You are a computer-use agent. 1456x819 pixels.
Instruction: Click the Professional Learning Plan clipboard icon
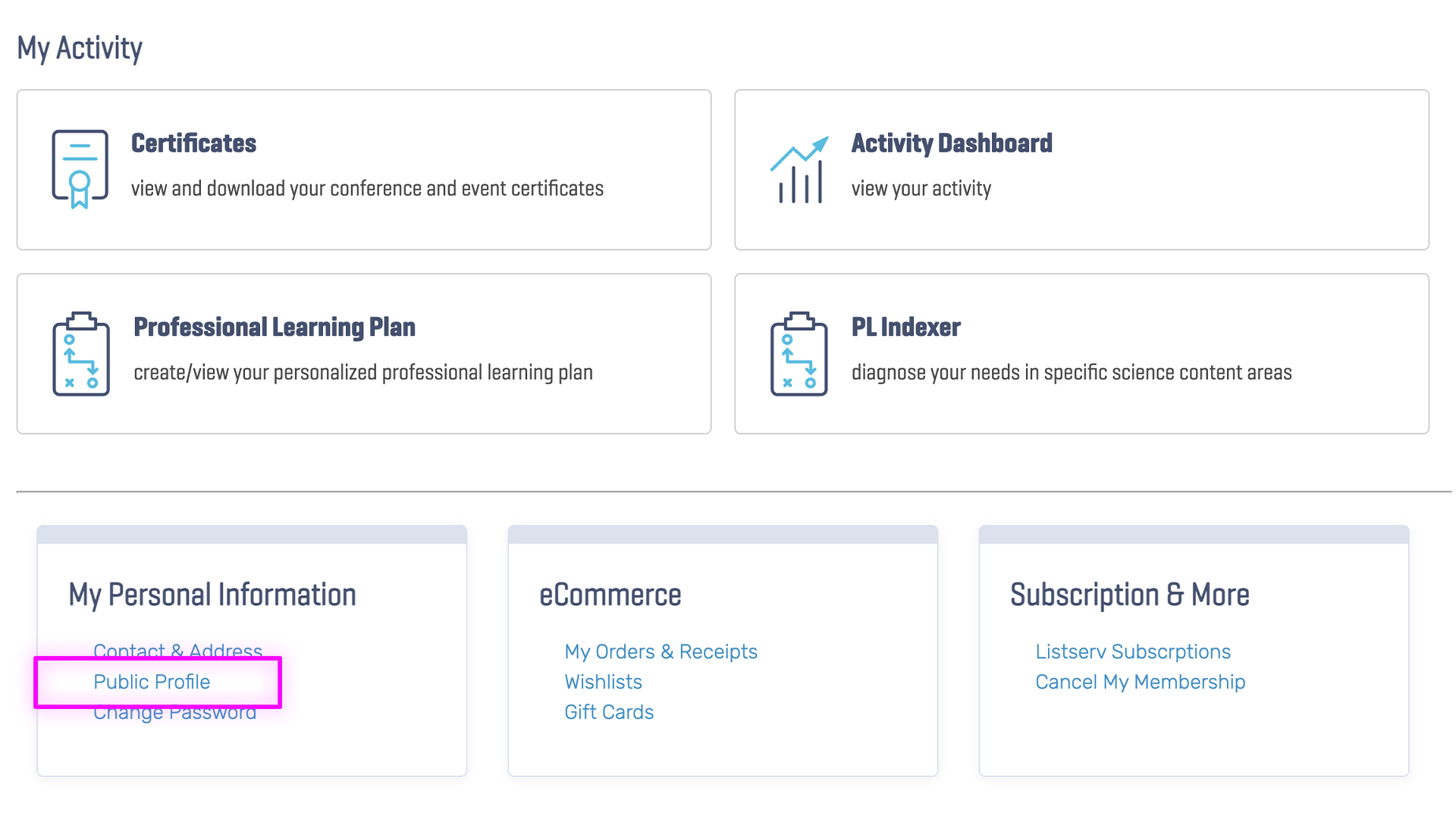click(81, 353)
